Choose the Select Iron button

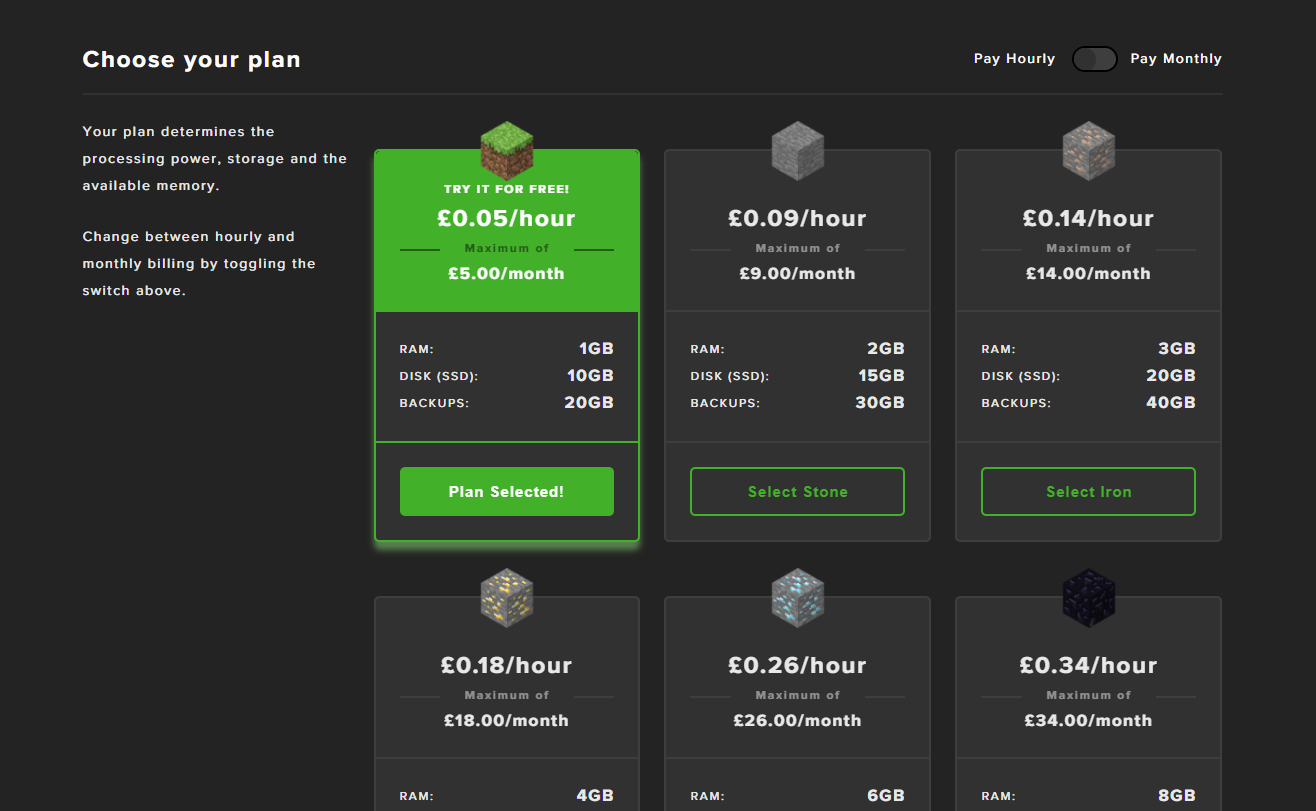pyautogui.click(x=1089, y=491)
